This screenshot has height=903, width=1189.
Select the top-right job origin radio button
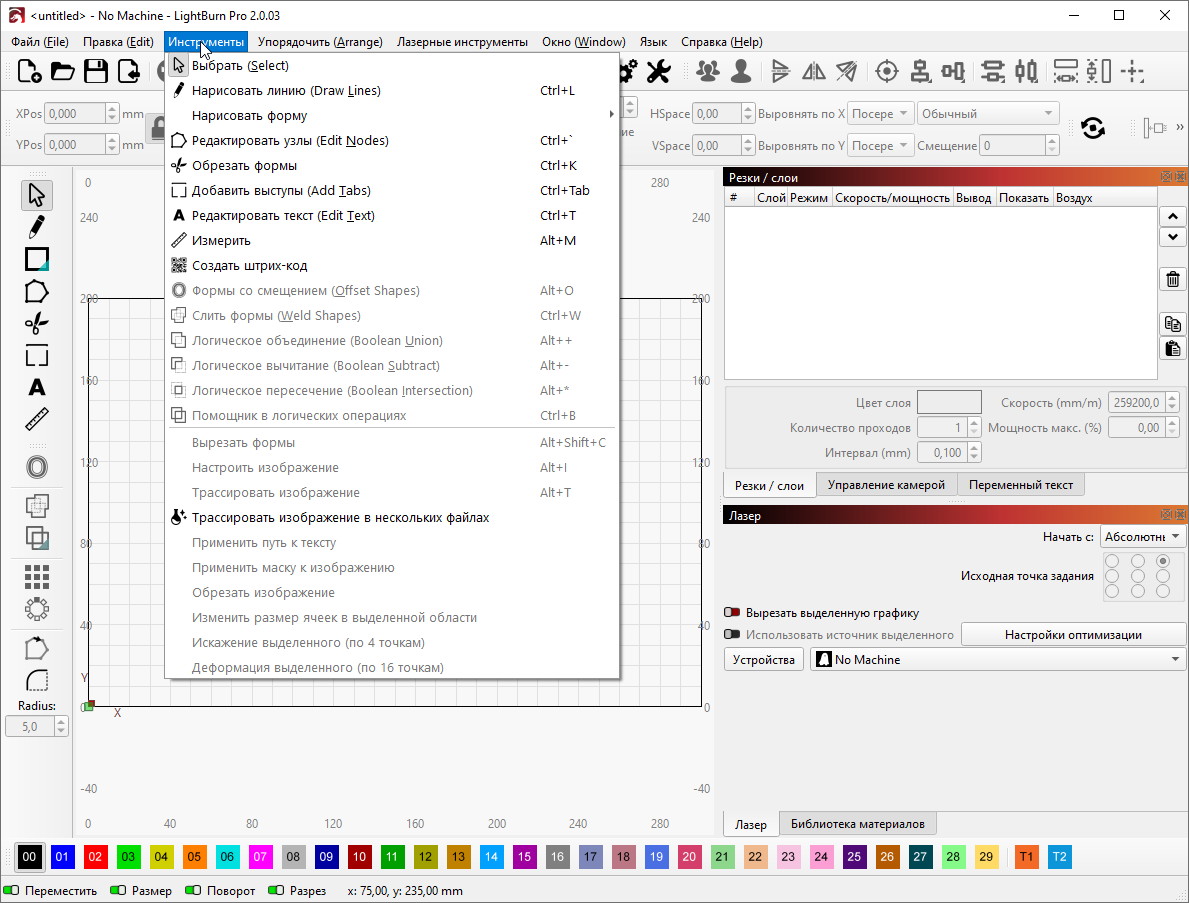(1162, 561)
